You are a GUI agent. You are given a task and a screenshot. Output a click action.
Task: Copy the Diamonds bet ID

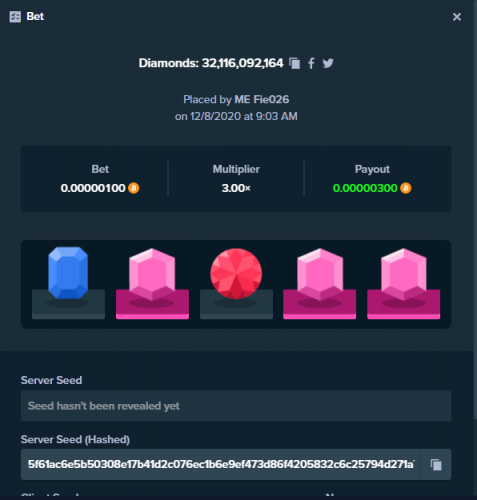[294, 63]
